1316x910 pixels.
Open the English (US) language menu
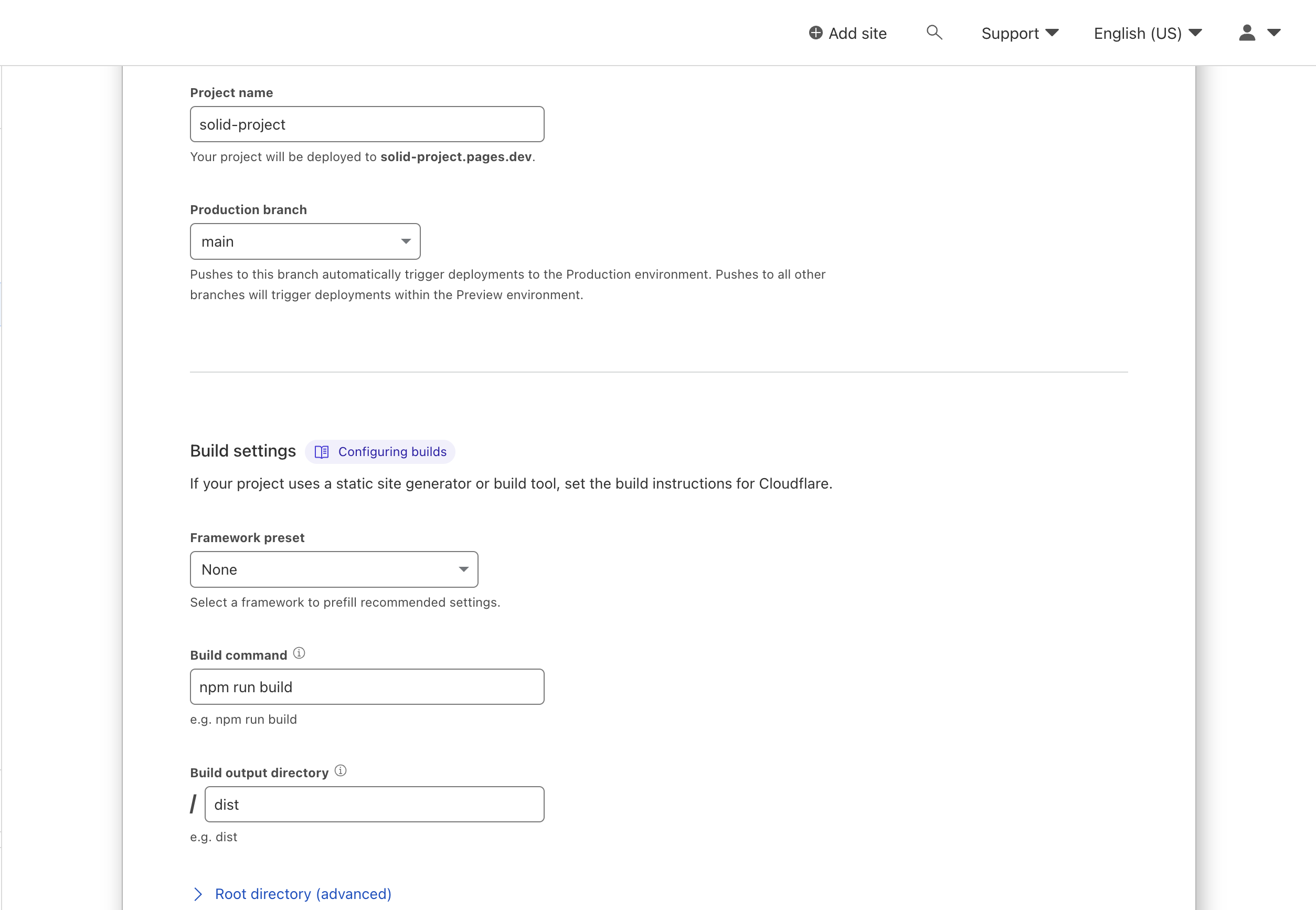click(1137, 34)
